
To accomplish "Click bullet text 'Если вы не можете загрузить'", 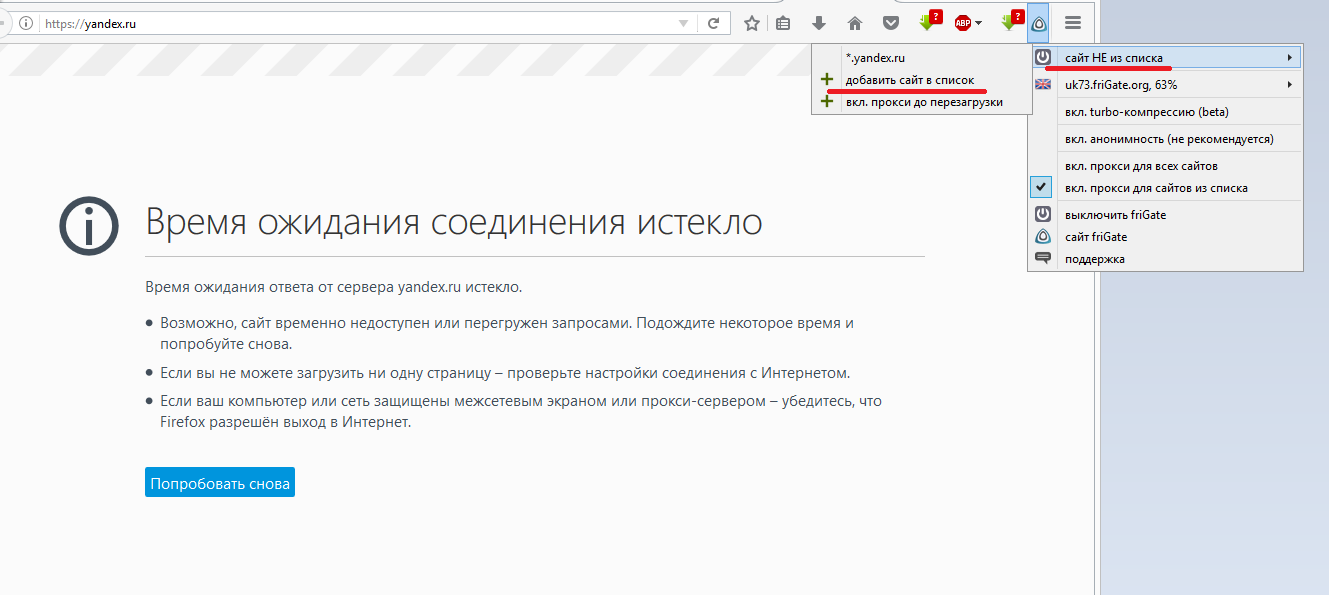I will tap(505, 373).
